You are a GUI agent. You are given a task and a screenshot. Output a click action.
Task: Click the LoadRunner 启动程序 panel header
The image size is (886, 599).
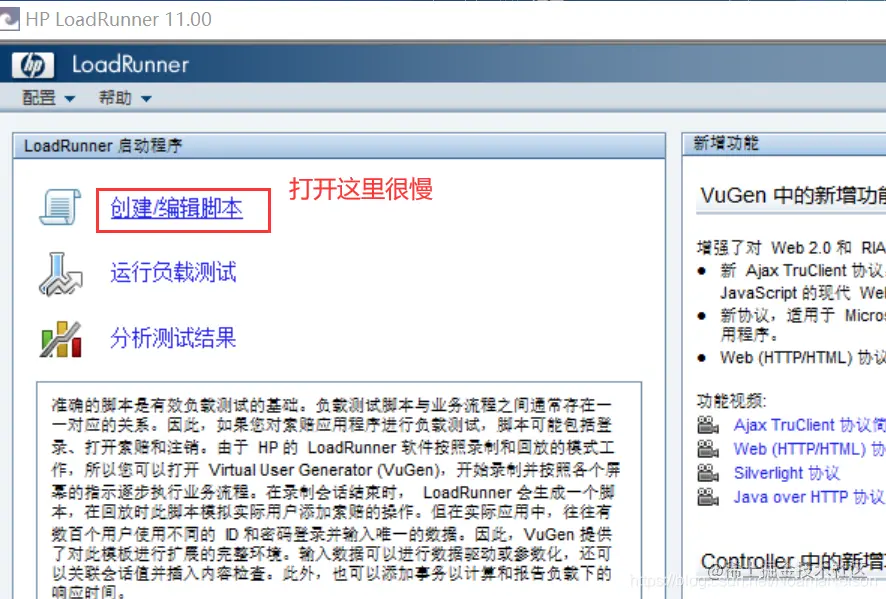(x=339, y=146)
